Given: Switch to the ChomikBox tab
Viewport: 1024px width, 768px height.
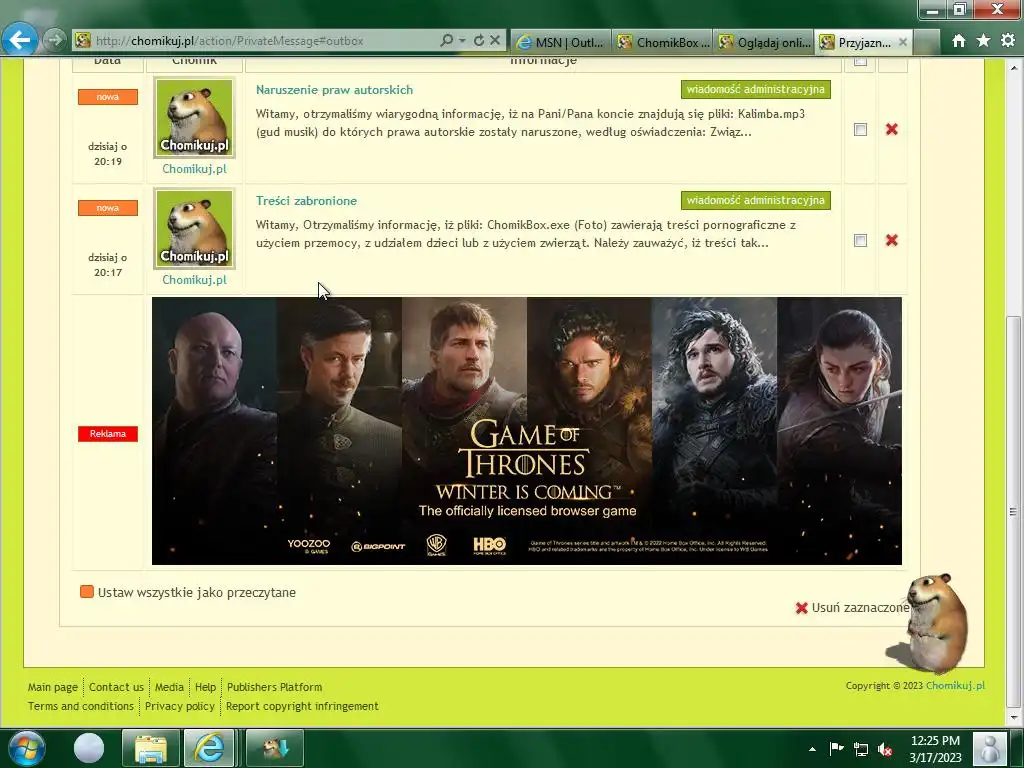Looking at the screenshot, I should coord(663,42).
